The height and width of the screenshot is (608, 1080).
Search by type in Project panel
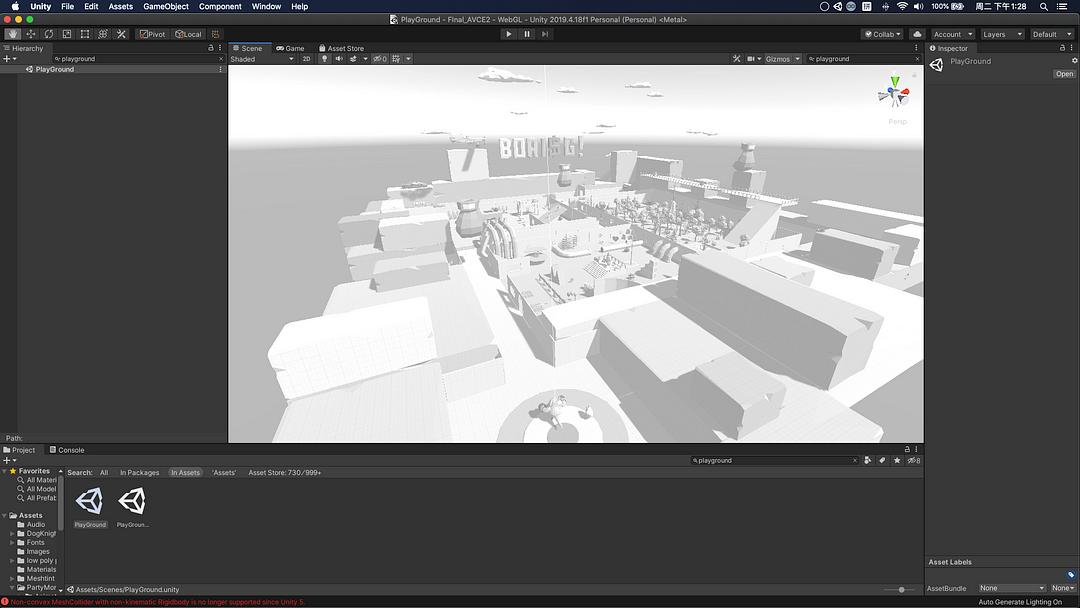pos(867,460)
